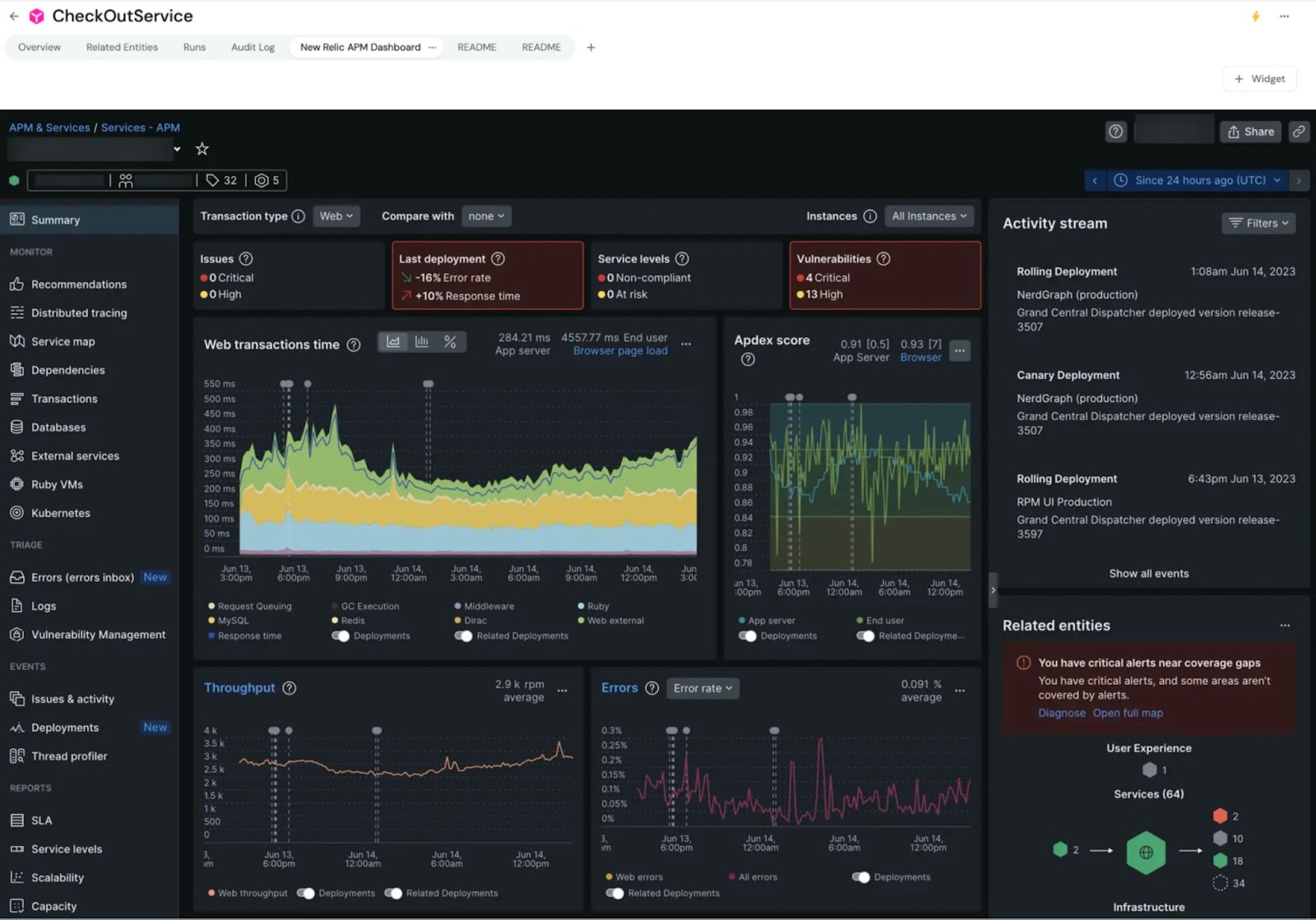Click help icon beside Last deployment
The image size is (1316, 920).
click(x=498, y=259)
